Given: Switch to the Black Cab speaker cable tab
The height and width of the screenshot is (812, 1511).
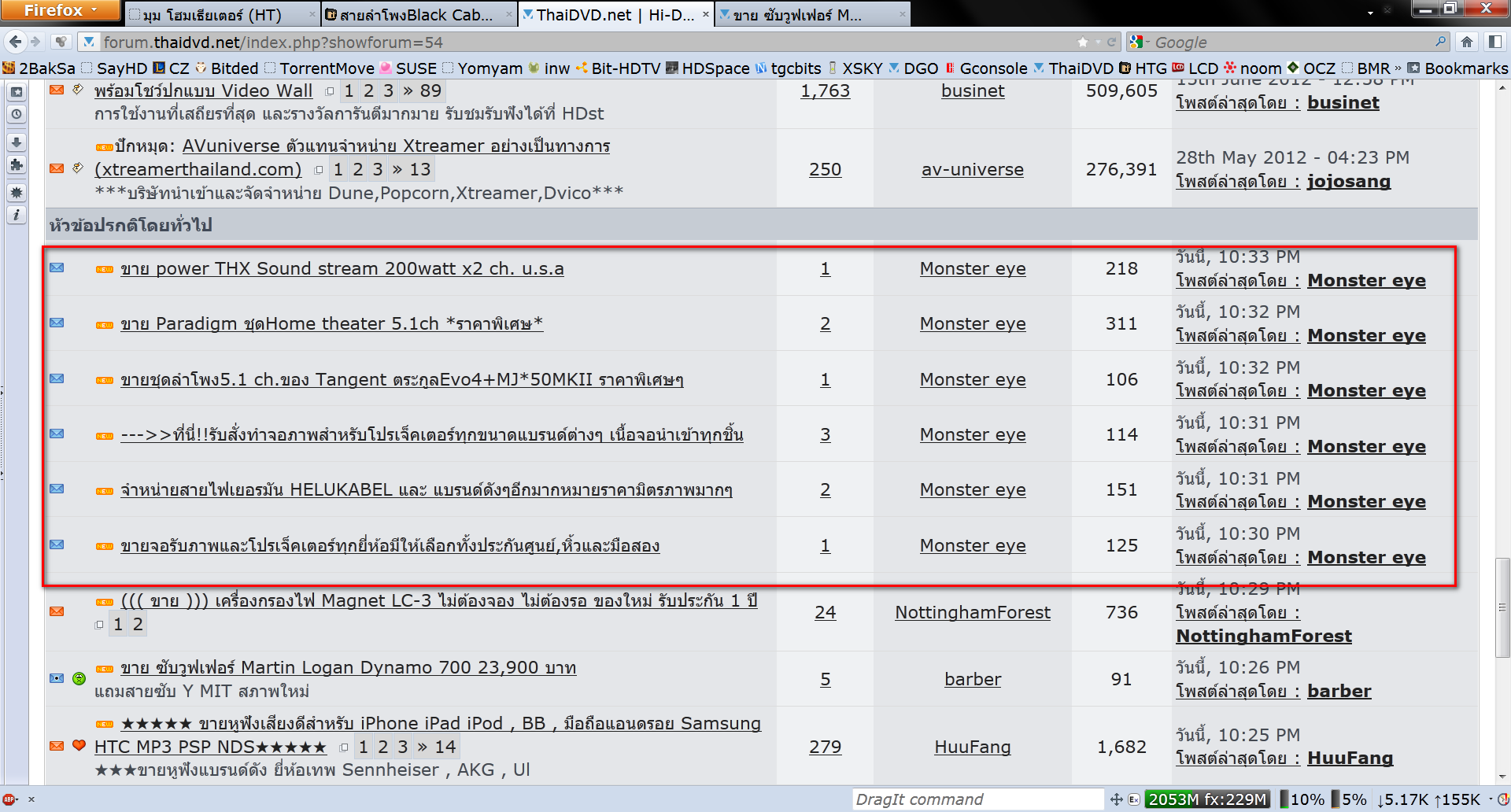Looking at the screenshot, I should click(419, 15).
